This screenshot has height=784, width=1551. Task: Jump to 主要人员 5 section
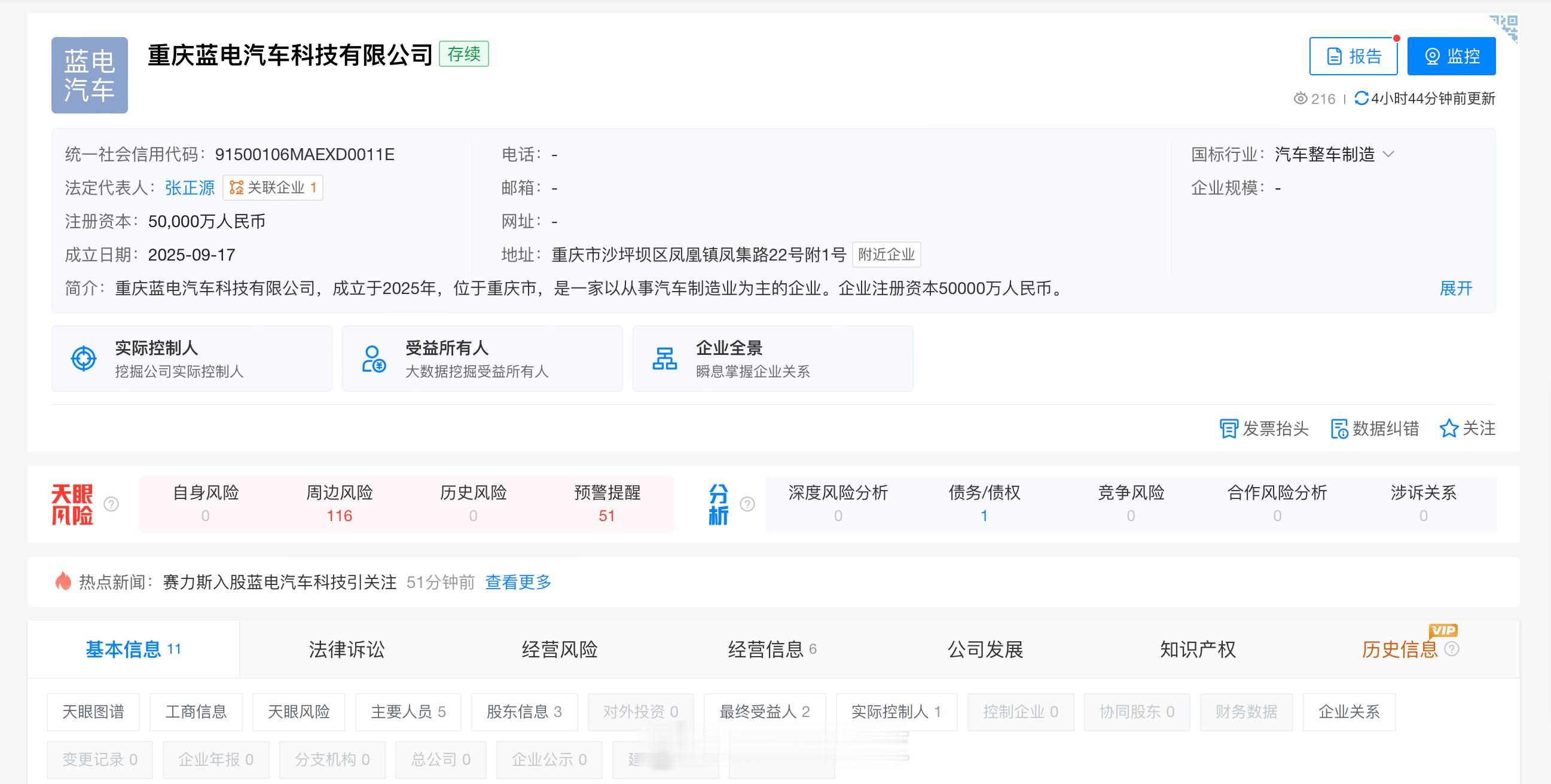408,712
